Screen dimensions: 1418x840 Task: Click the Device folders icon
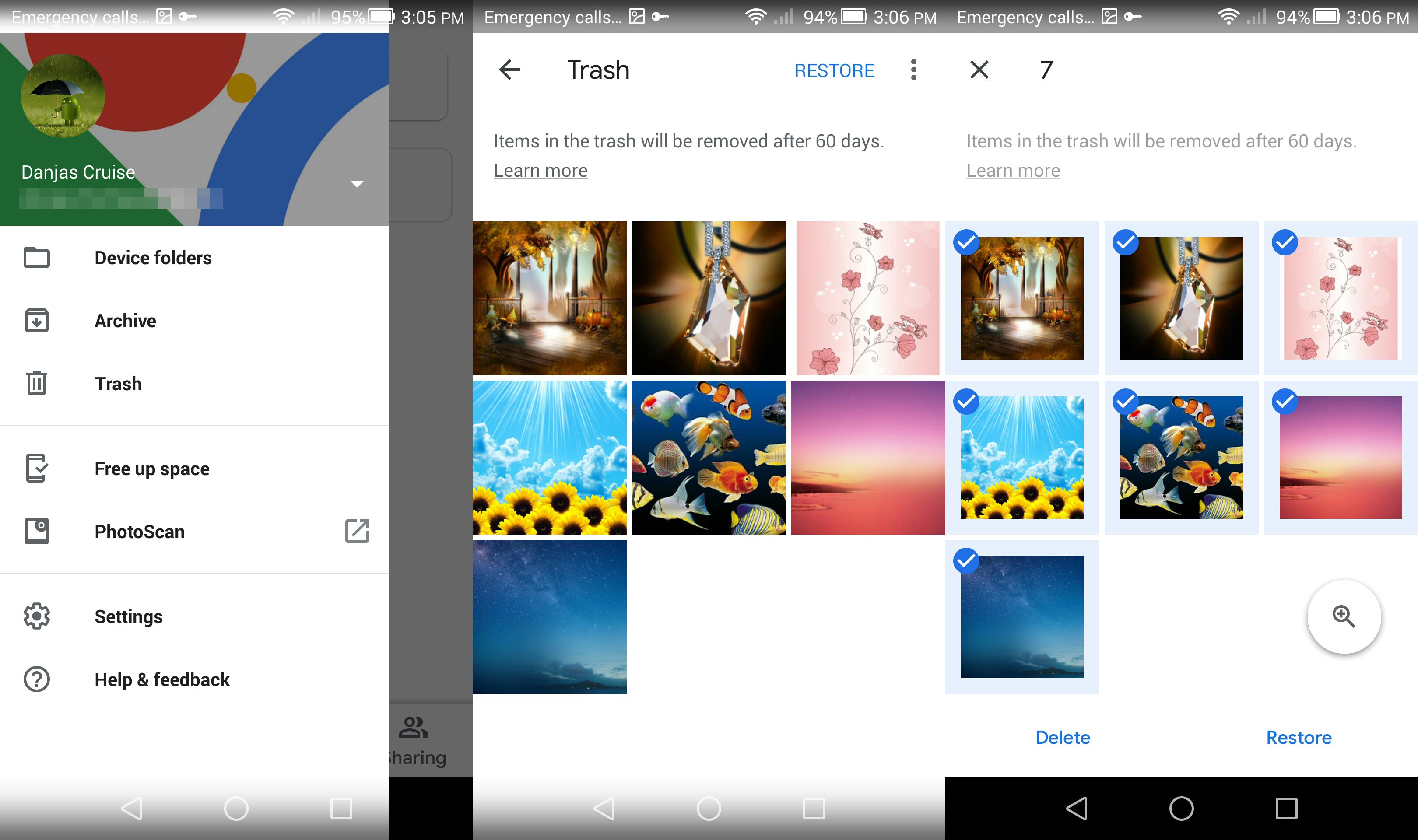[x=36, y=256]
